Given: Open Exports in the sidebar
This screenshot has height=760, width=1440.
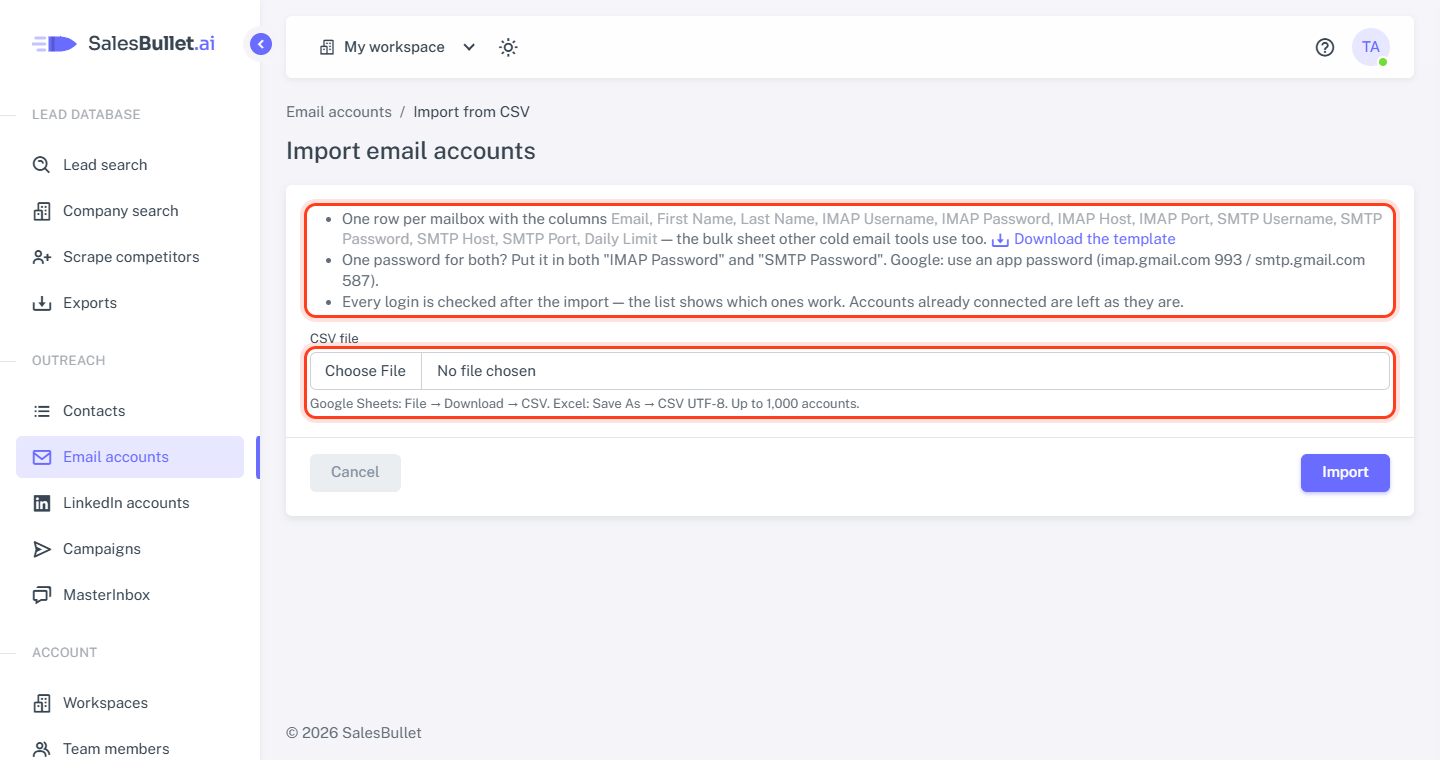Looking at the screenshot, I should pyautogui.click(x=130, y=303).
